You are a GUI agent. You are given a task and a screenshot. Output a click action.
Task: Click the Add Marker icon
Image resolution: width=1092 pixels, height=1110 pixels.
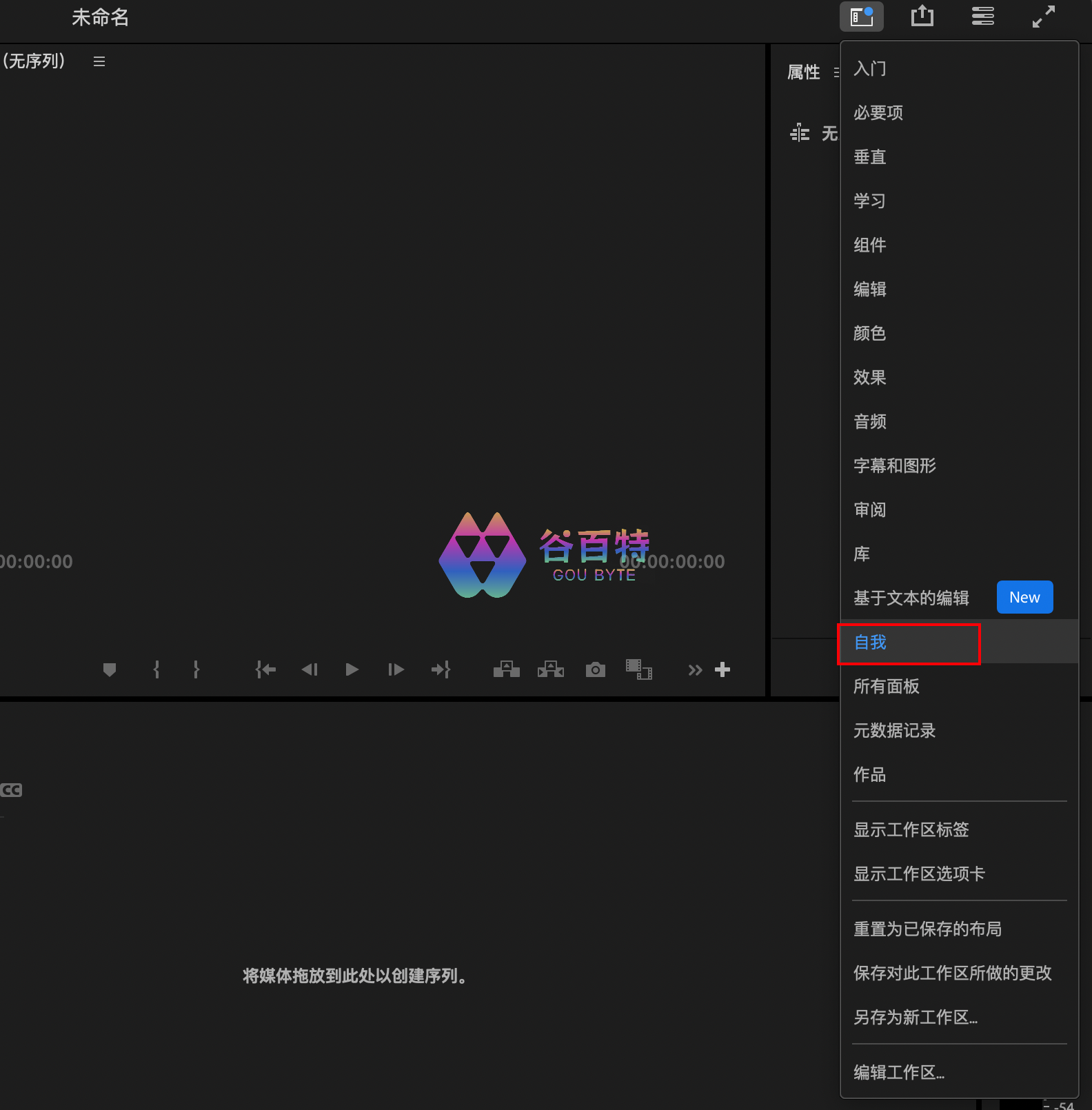110,669
